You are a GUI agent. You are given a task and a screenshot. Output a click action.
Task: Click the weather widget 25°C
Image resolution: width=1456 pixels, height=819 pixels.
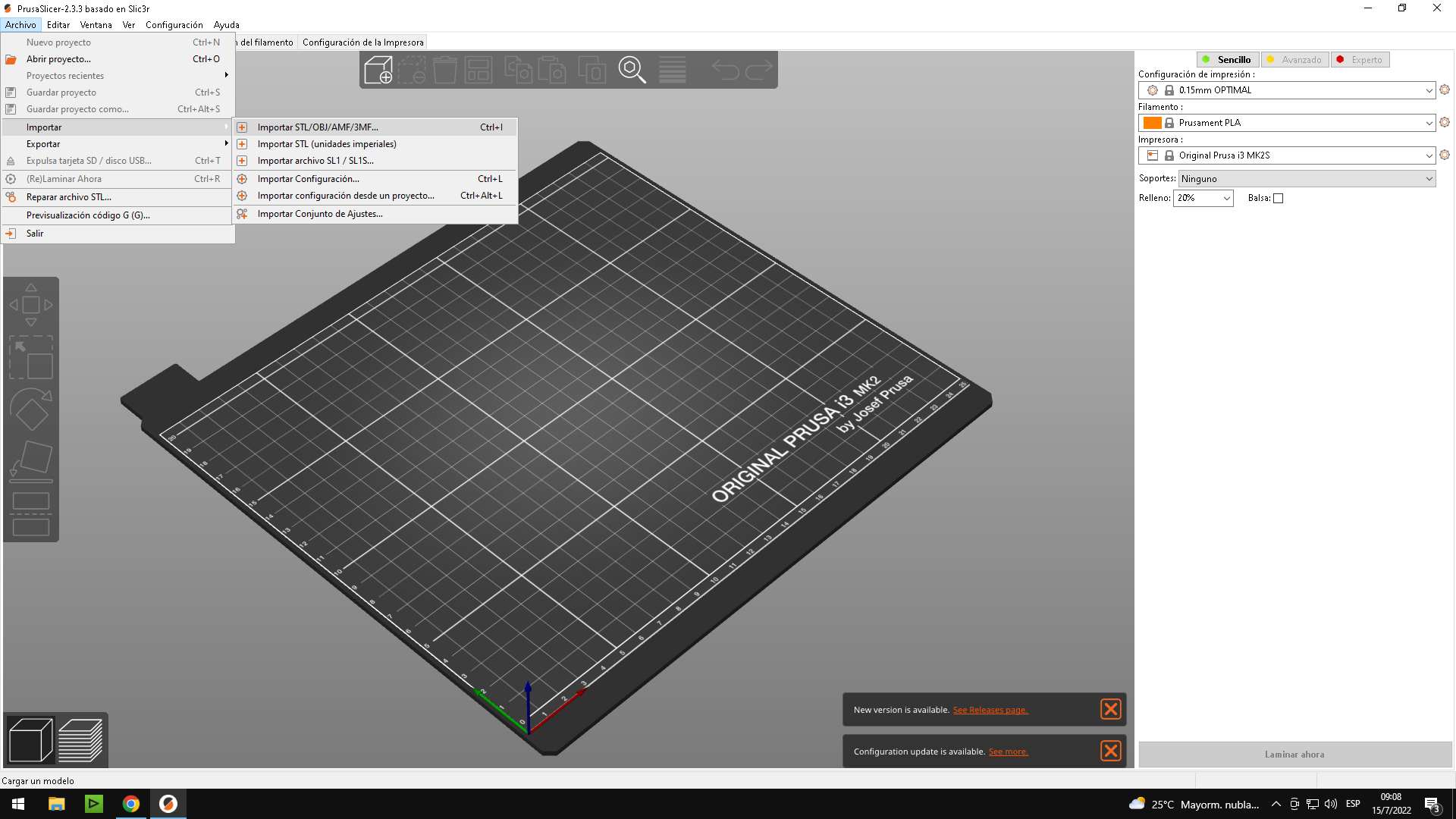tap(1194, 804)
